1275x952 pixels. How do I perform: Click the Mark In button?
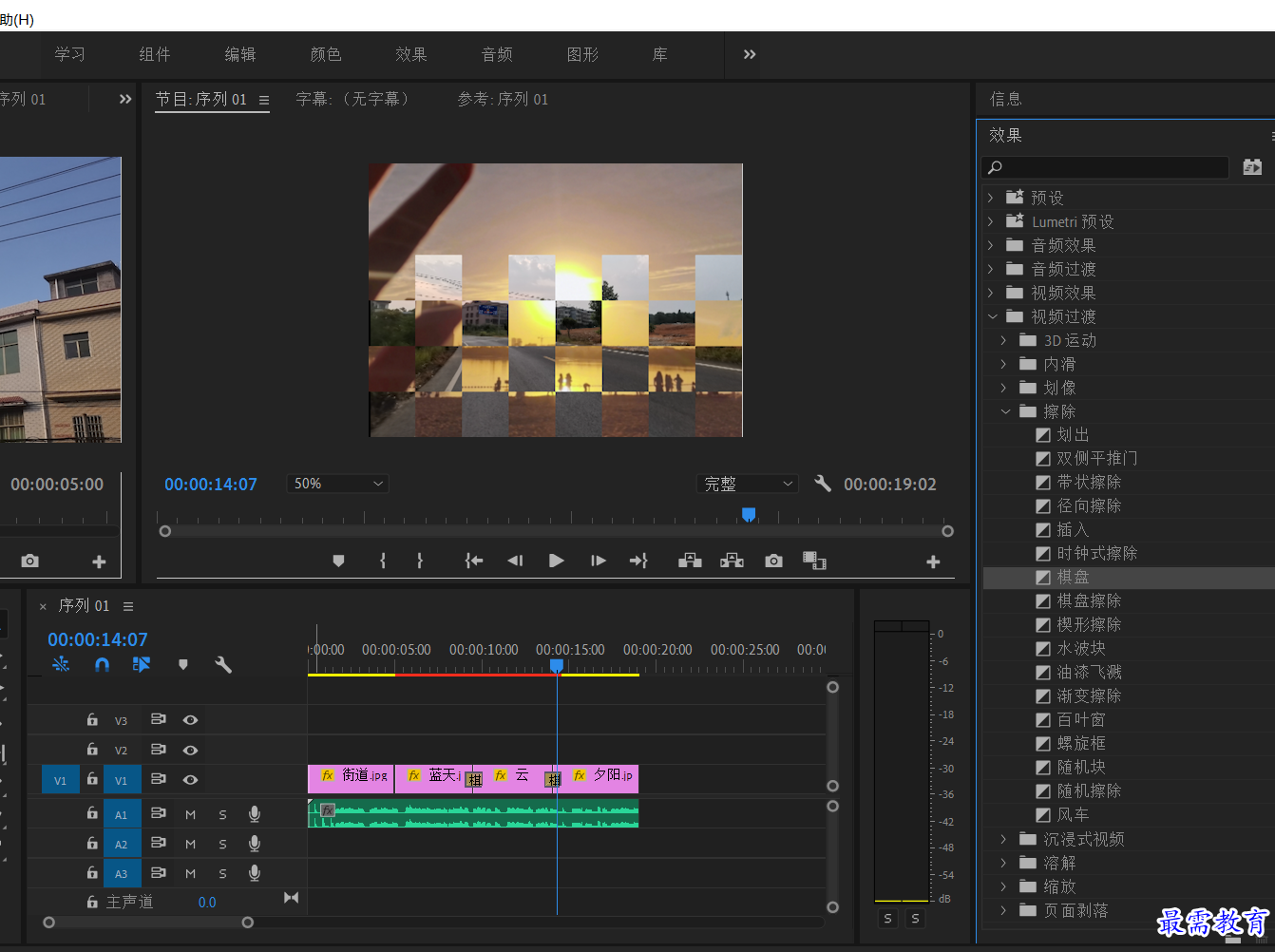pos(383,561)
